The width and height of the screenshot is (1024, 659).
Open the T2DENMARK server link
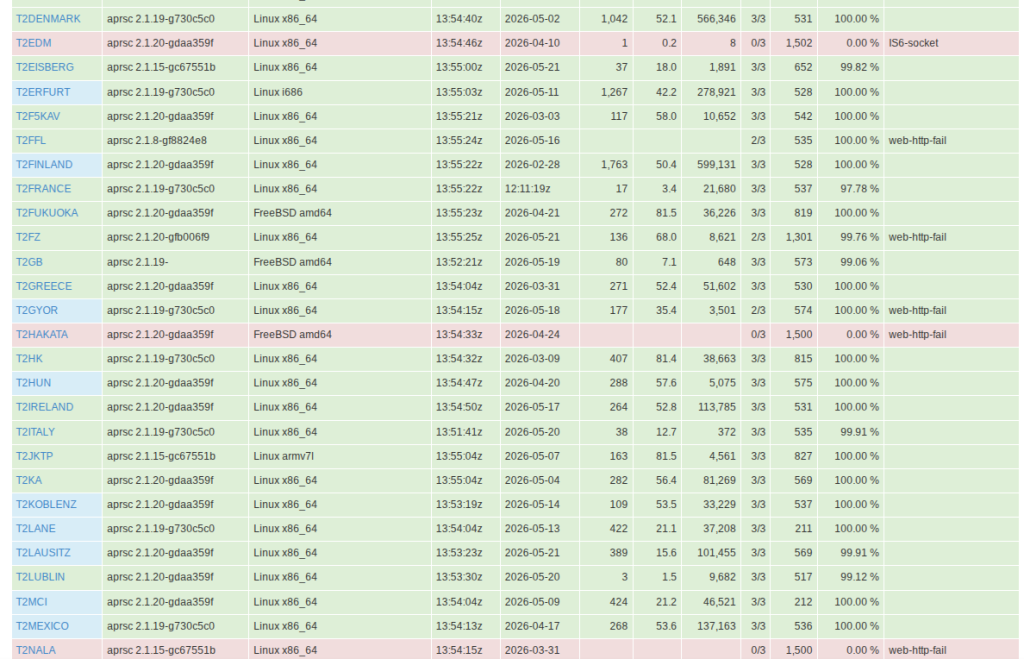pos(48,19)
